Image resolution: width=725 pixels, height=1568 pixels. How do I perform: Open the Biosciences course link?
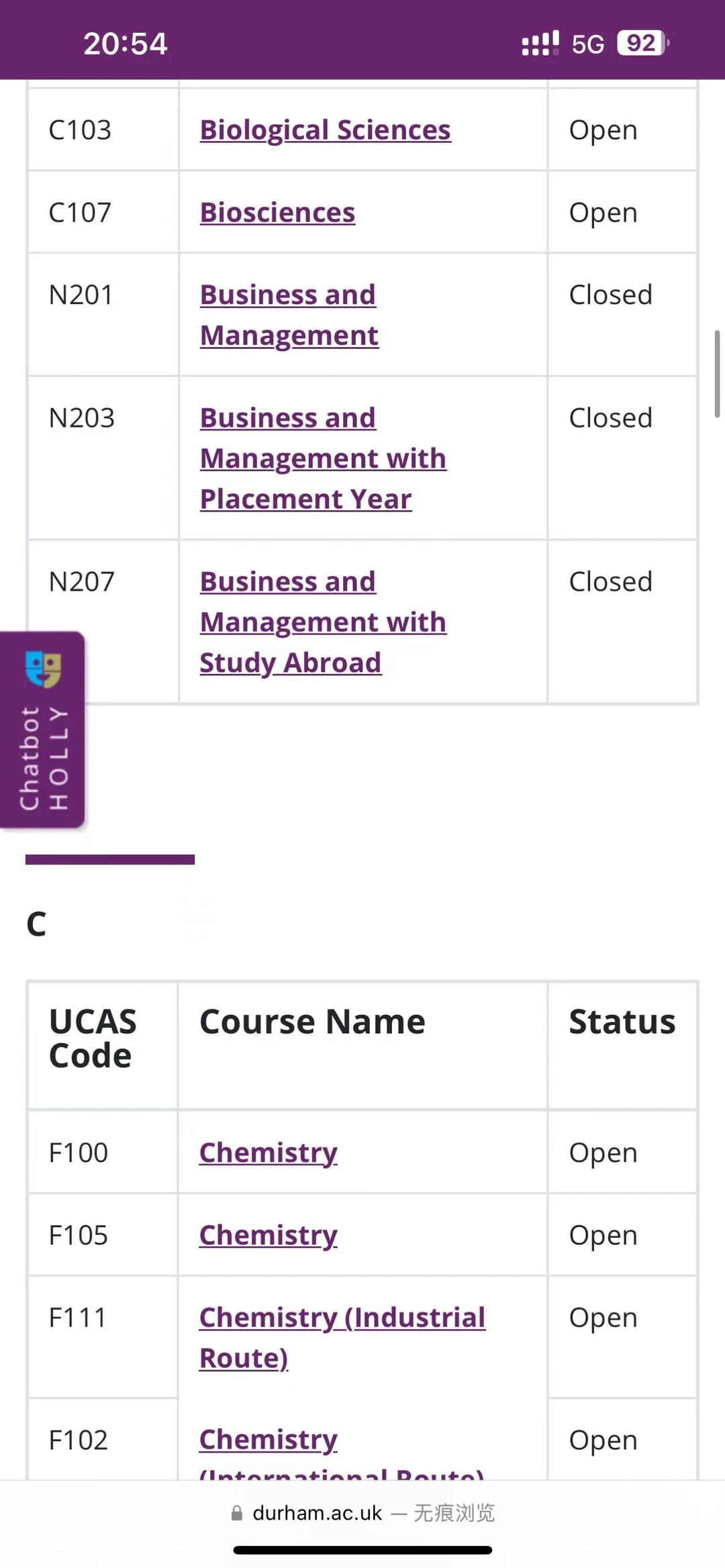pos(277,213)
